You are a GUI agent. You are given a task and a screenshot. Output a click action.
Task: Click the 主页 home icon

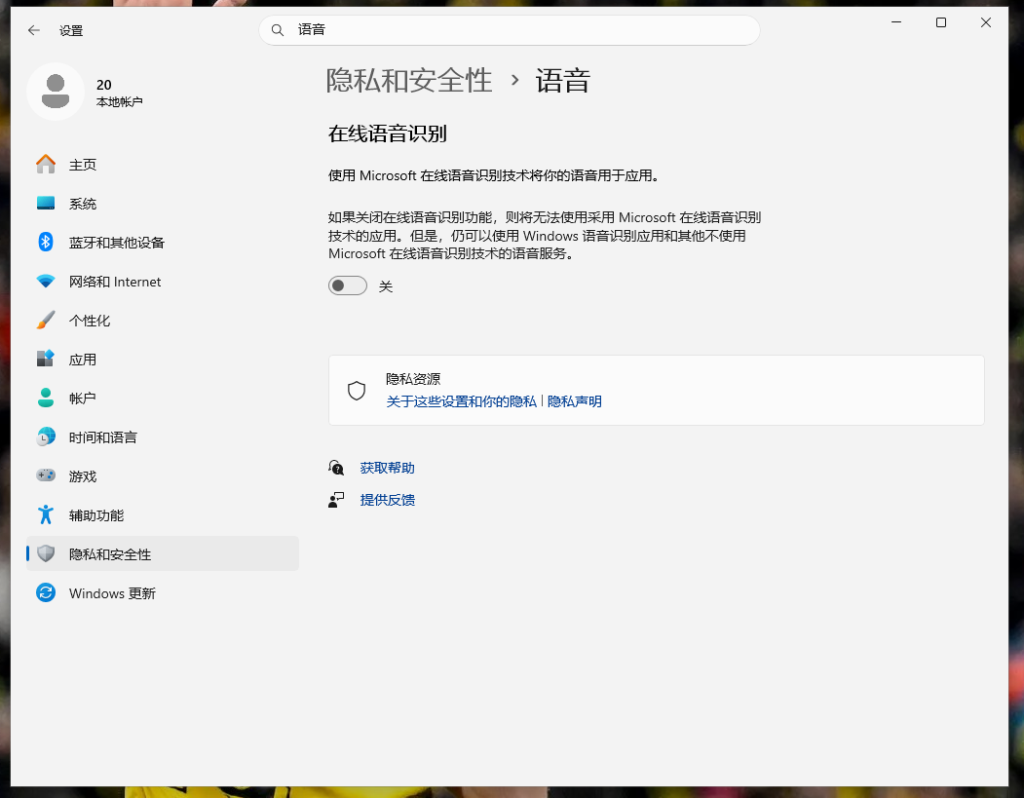[x=46, y=164]
